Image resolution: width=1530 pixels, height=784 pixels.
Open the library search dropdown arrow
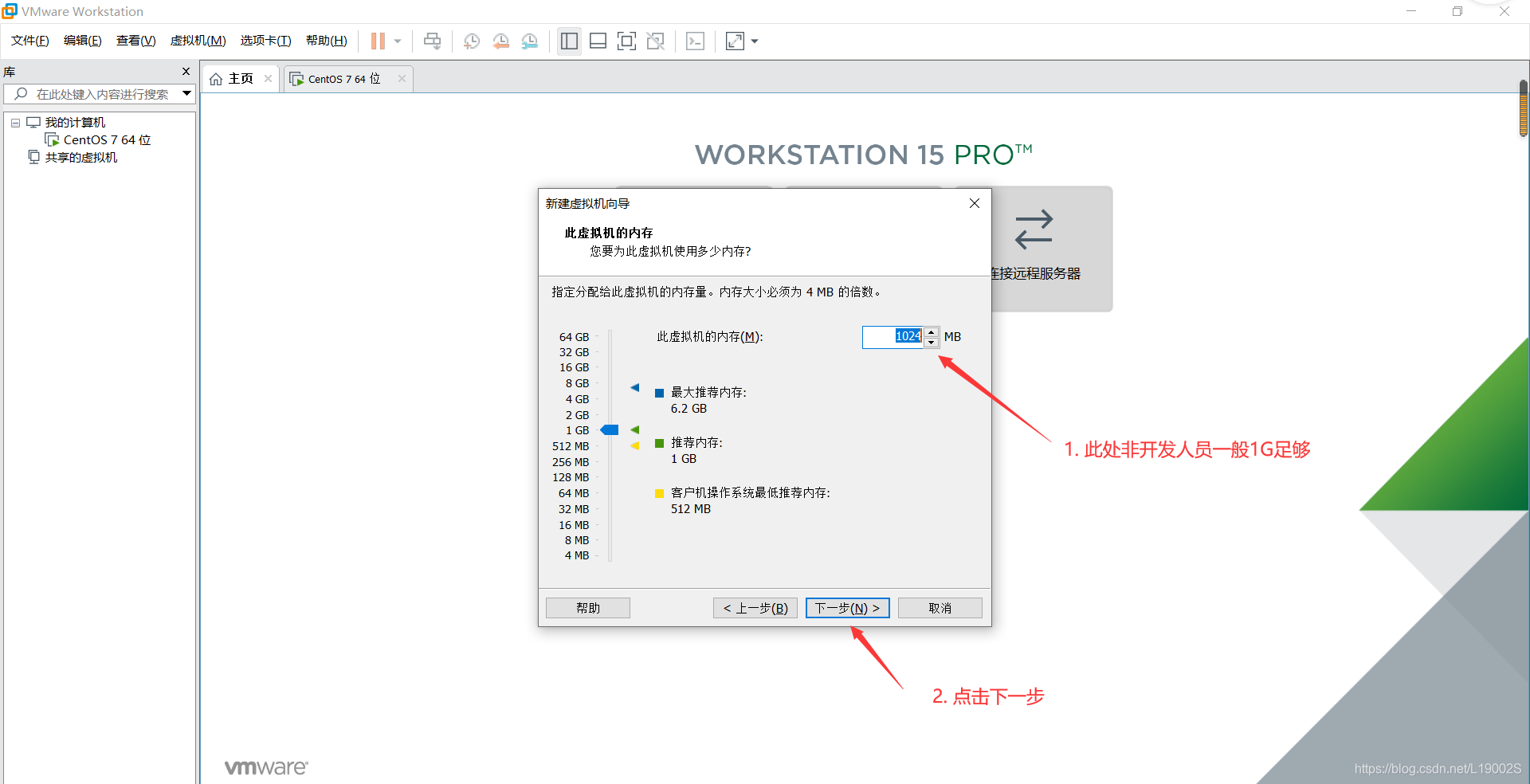(x=186, y=94)
